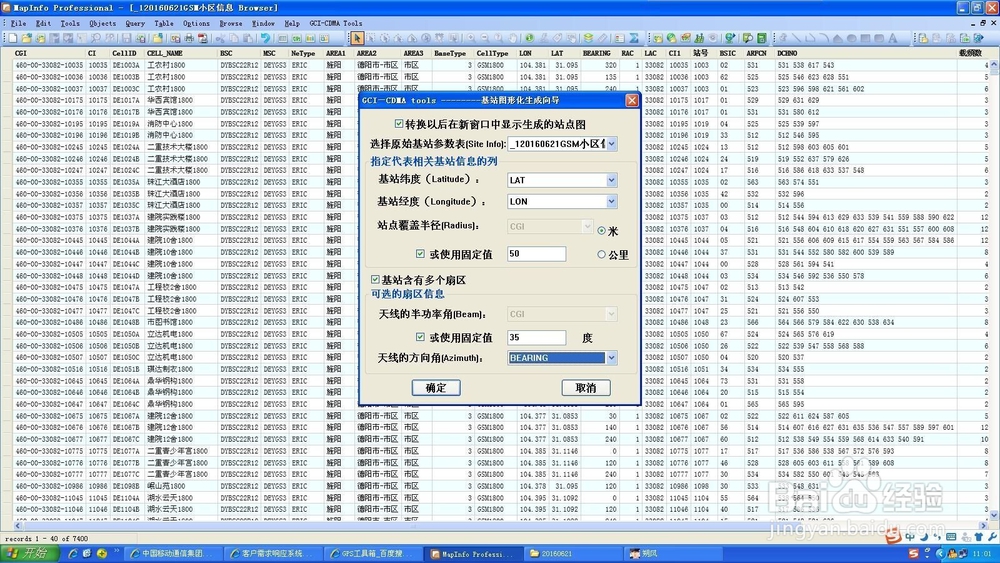Open the Azimuth BEARING dropdown
This screenshot has width=1000, height=563.
pos(611,358)
